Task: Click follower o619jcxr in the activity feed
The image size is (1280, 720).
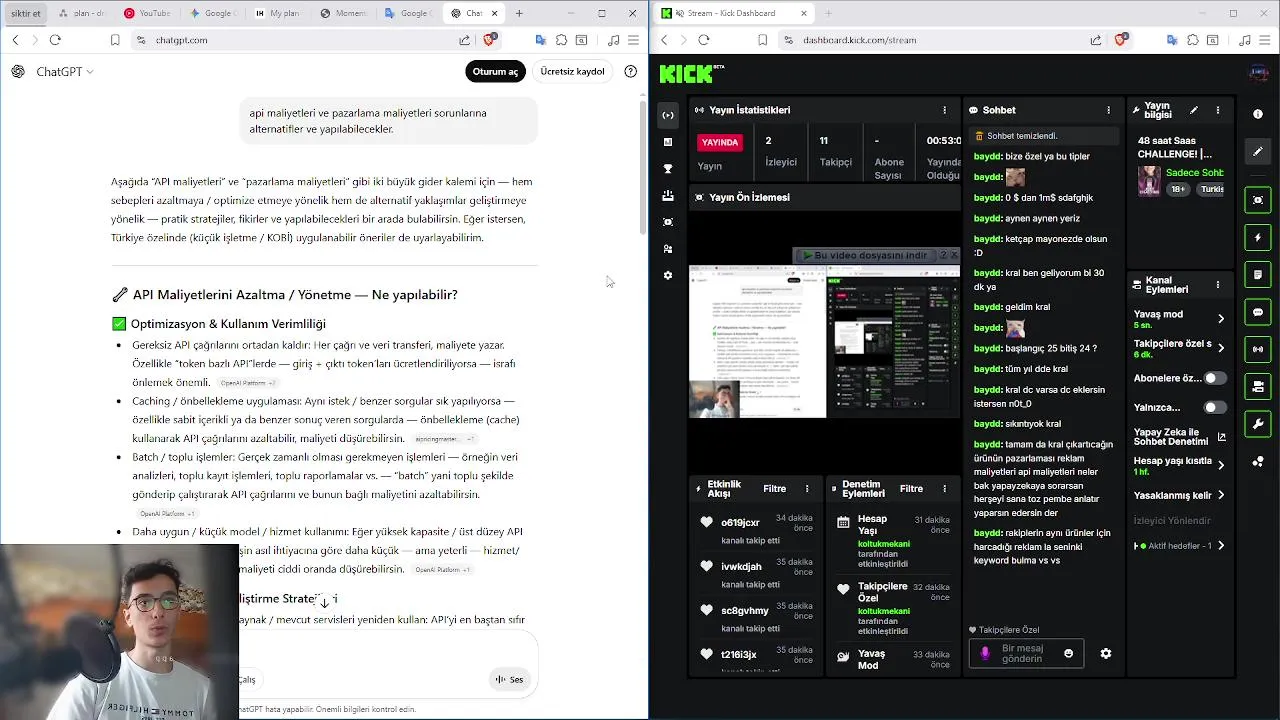Action: click(740, 523)
